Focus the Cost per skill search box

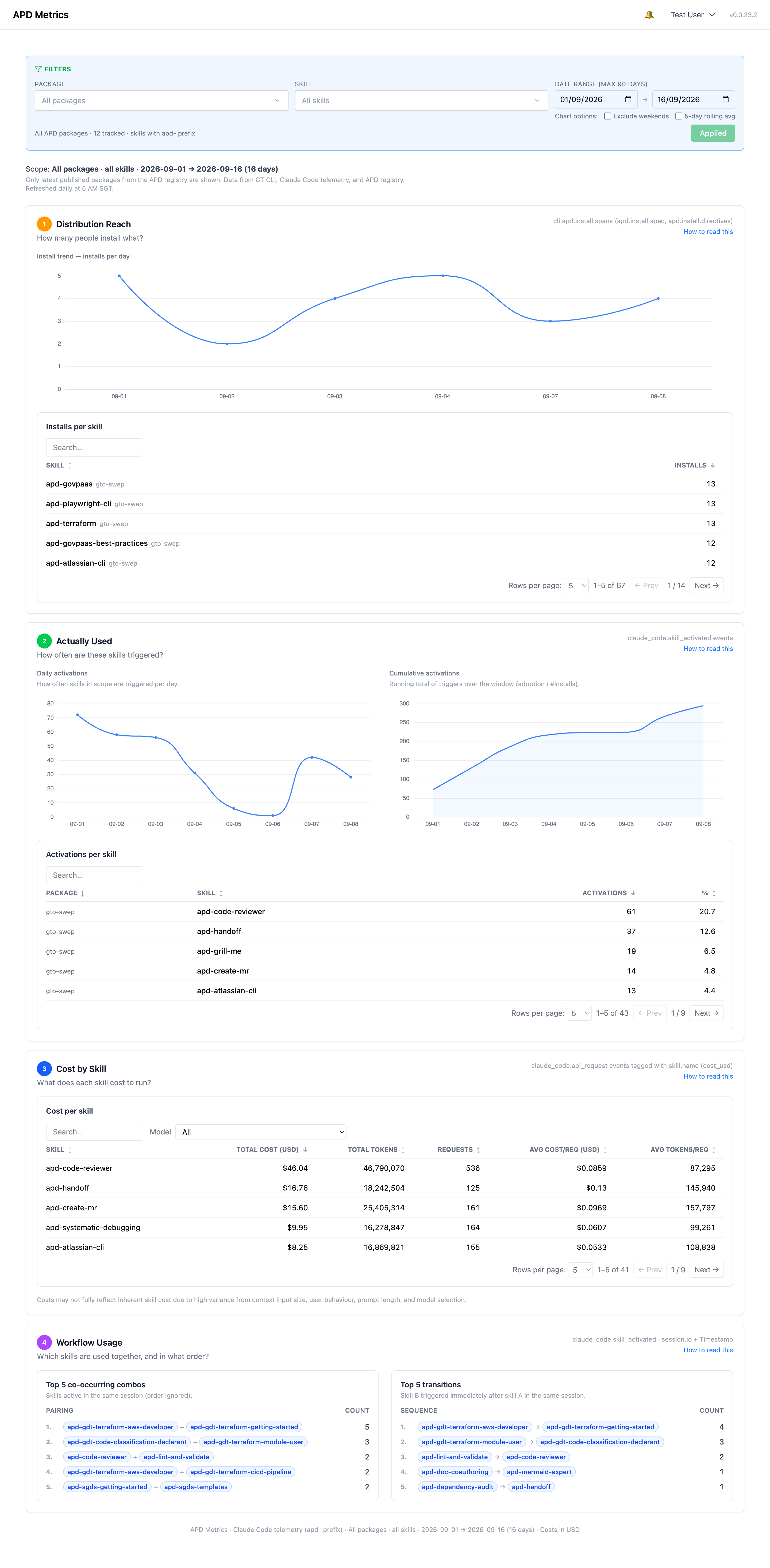94,1132
